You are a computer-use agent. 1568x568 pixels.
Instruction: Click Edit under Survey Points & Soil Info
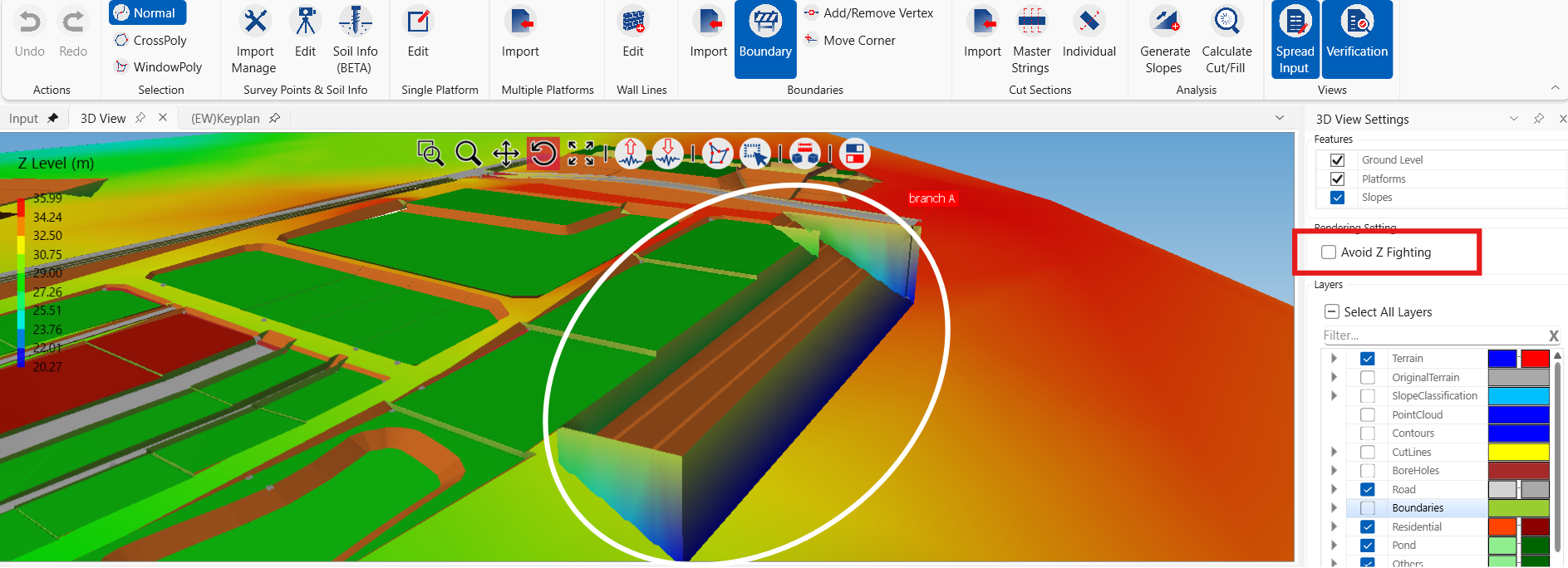pos(305,33)
